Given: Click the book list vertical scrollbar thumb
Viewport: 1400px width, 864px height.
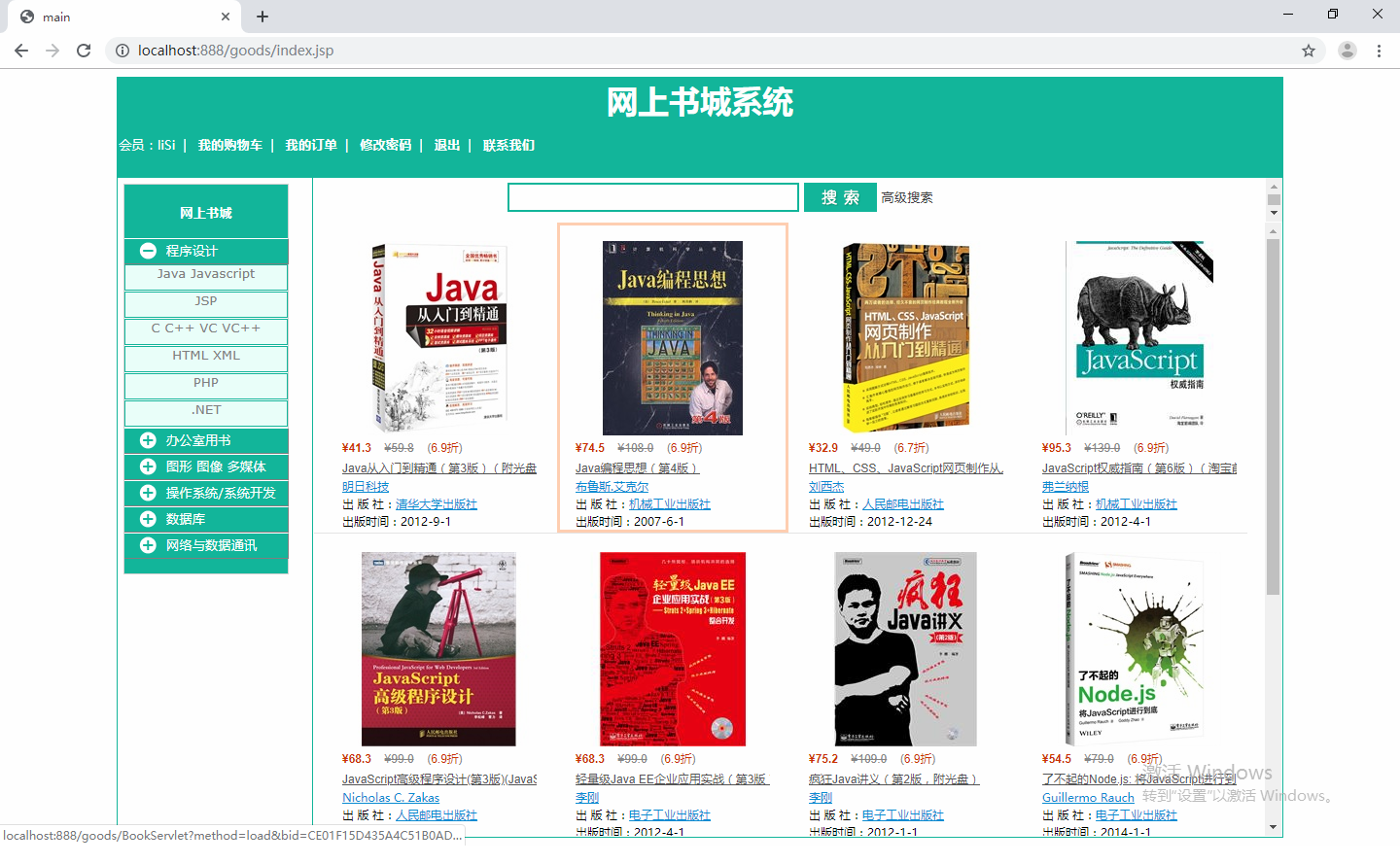Looking at the screenshot, I should point(1274,416).
